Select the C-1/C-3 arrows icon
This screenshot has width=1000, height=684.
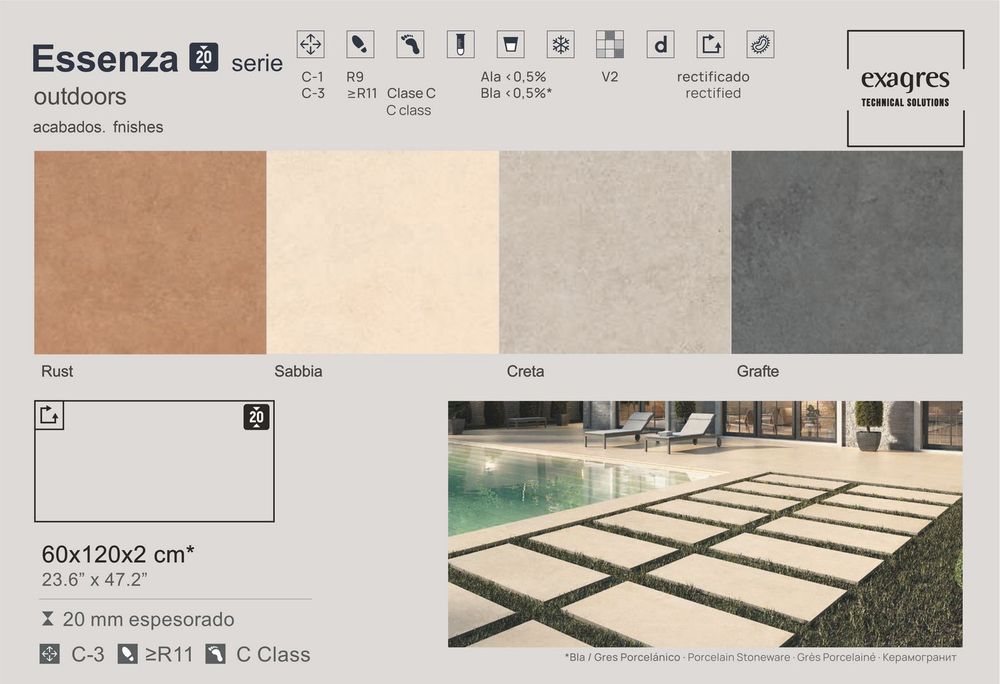click(x=310, y=44)
